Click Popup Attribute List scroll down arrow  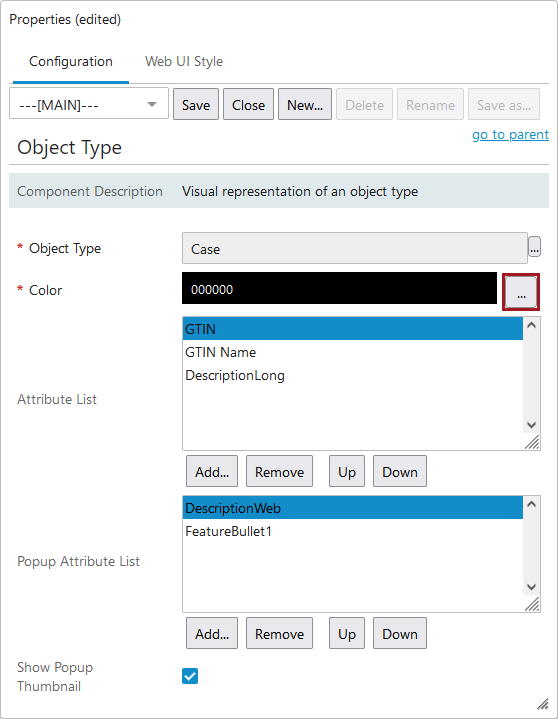tap(531, 587)
